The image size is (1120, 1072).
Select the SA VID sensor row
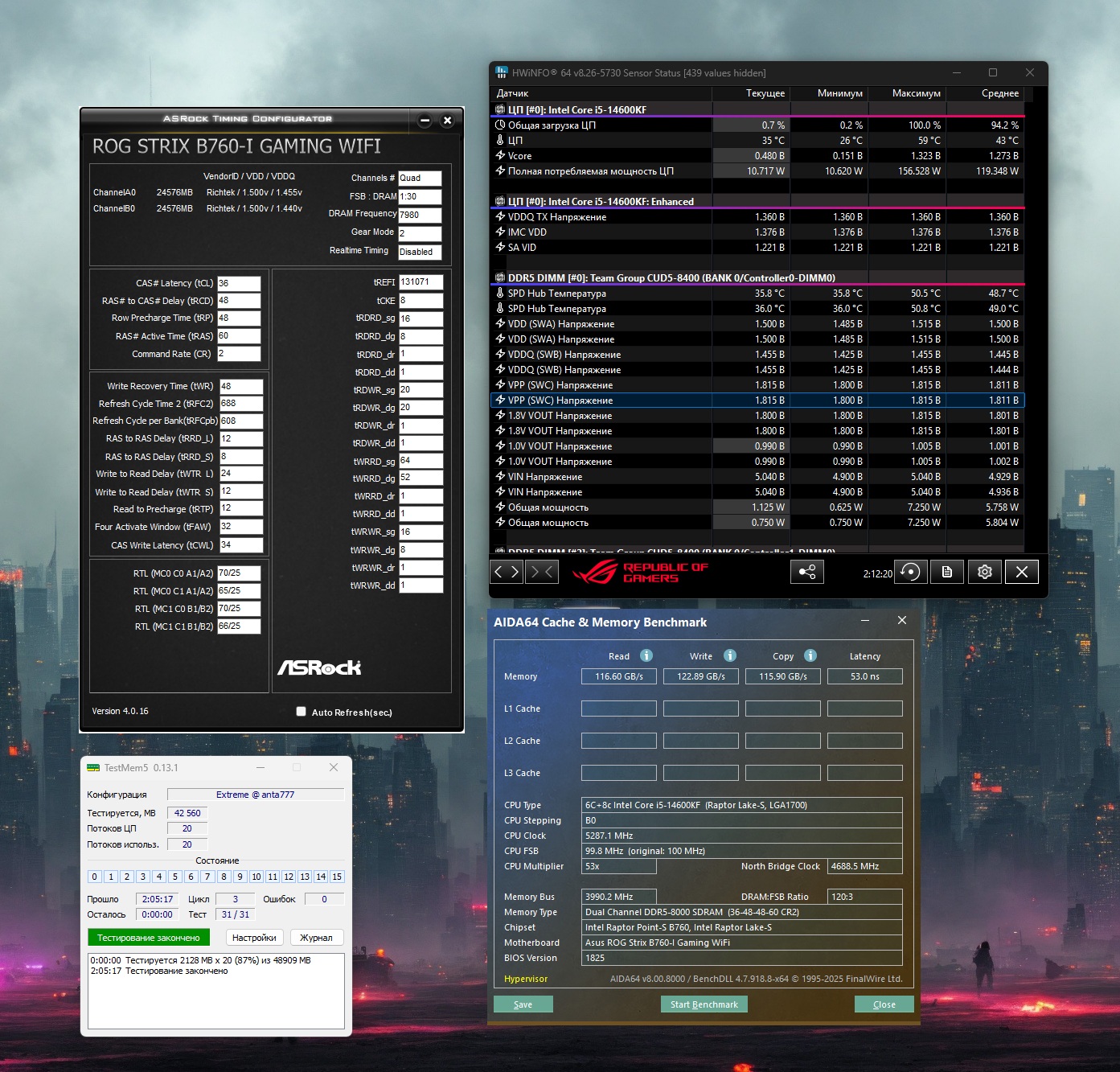click(x=757, y=247)
